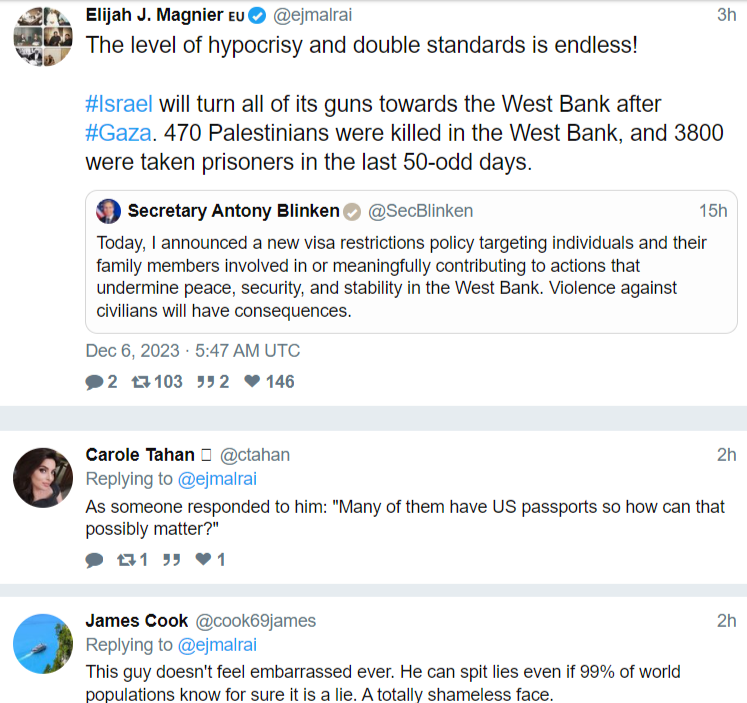The image size is (747, 703).
Task: Open the #Gaza hashtag link
Action: pyautogui.click(x=117, y=133)
